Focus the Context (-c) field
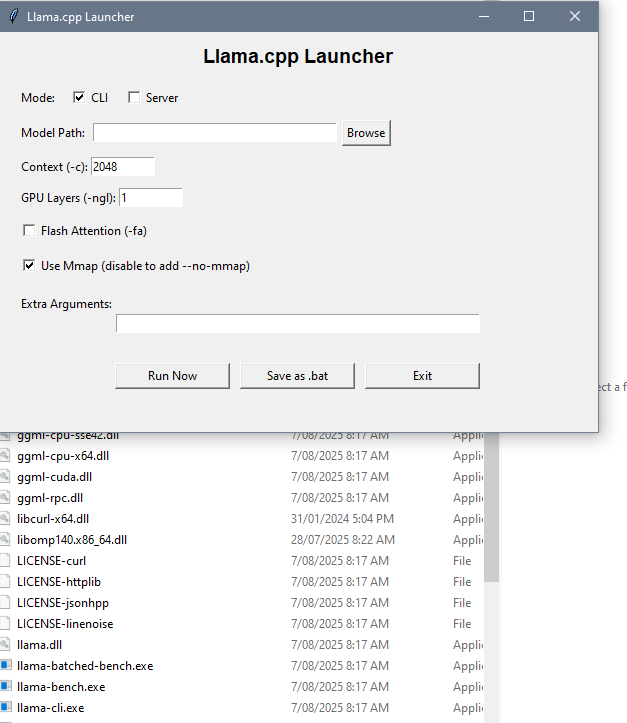The image size is (627, 723). [x=123, y=166]
